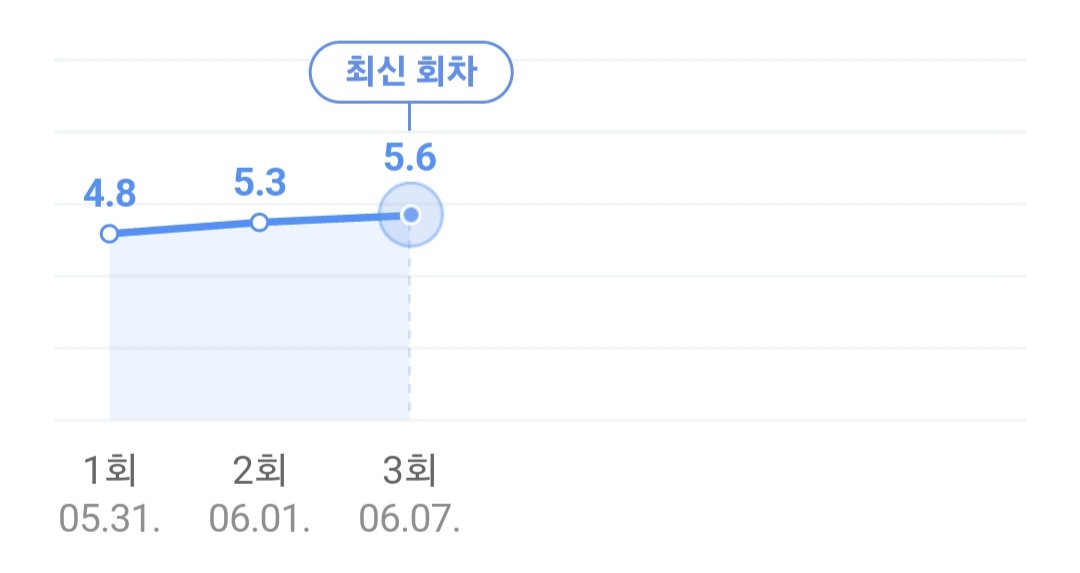1080x573 pixels.
Task: Click the episode 1 data point circle
Action: tap(109, 234)
